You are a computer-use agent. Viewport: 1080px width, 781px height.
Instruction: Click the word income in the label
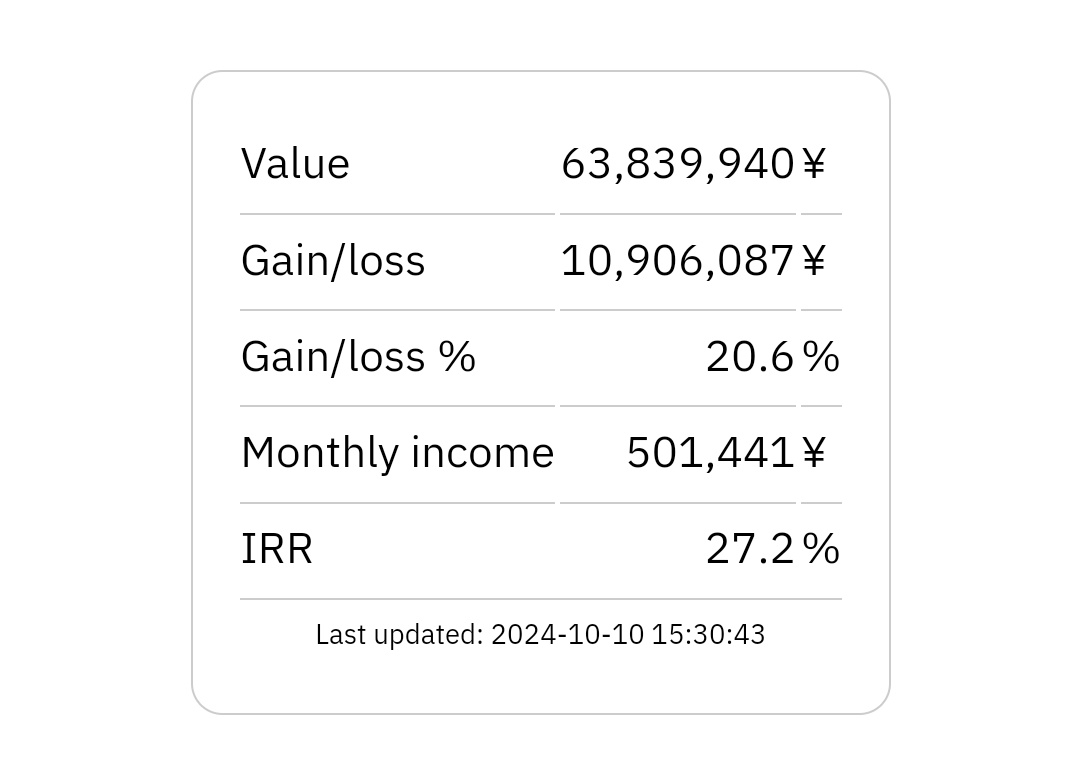pyautogui.click(x=482, y=453)
